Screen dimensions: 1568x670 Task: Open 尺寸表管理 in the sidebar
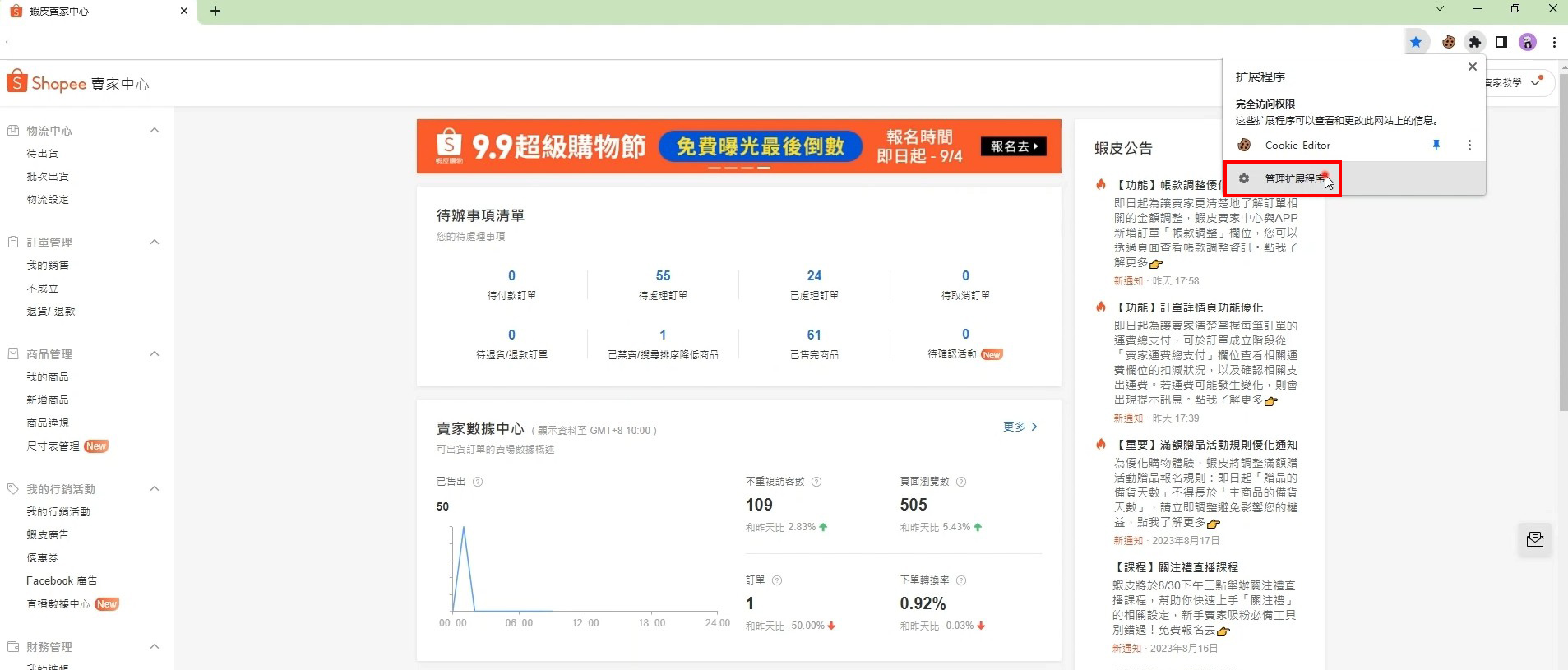[x=53, y=446]
